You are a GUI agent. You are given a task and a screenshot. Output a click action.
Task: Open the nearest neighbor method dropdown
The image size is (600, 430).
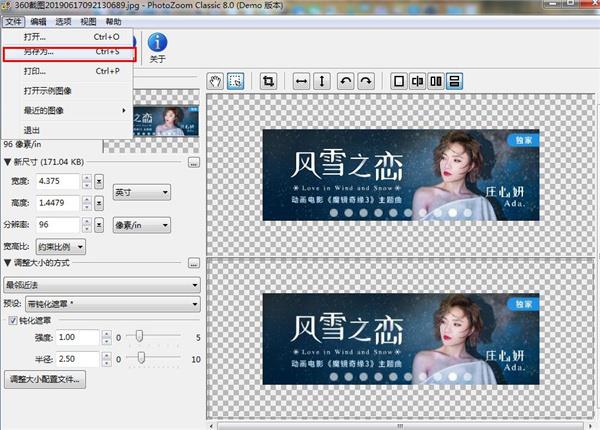(x=102, y=285)
